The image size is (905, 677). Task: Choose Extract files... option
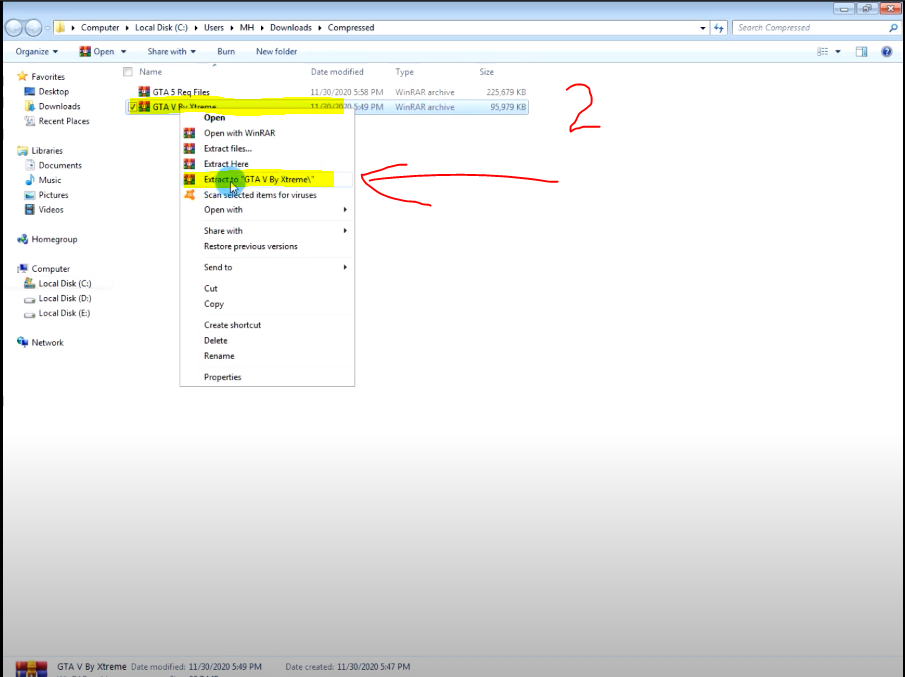coord(228,148)
